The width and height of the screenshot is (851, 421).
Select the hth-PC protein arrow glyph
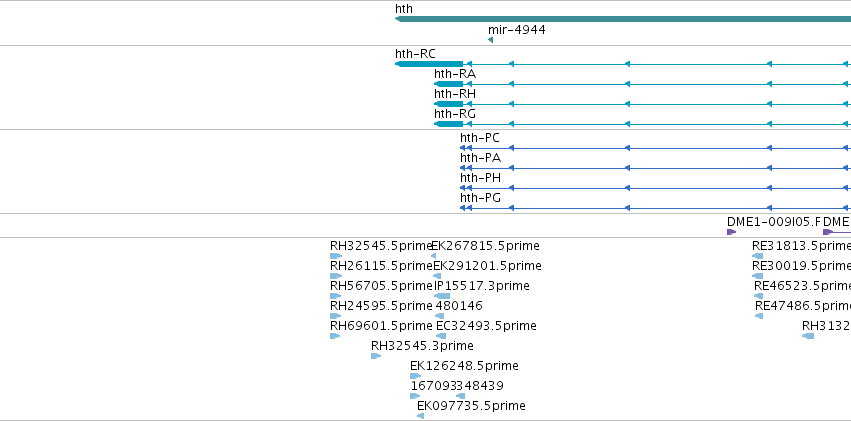[463, 148]
